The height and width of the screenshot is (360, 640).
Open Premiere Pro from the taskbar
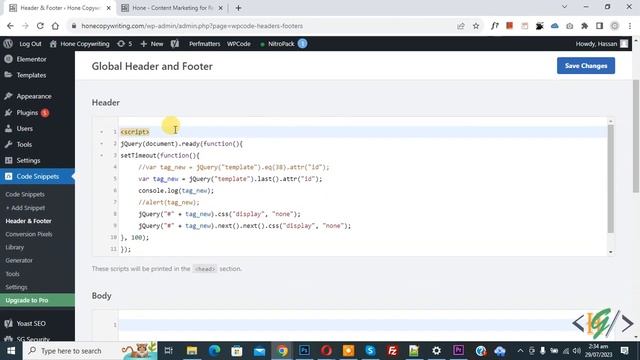pos(458,351)
